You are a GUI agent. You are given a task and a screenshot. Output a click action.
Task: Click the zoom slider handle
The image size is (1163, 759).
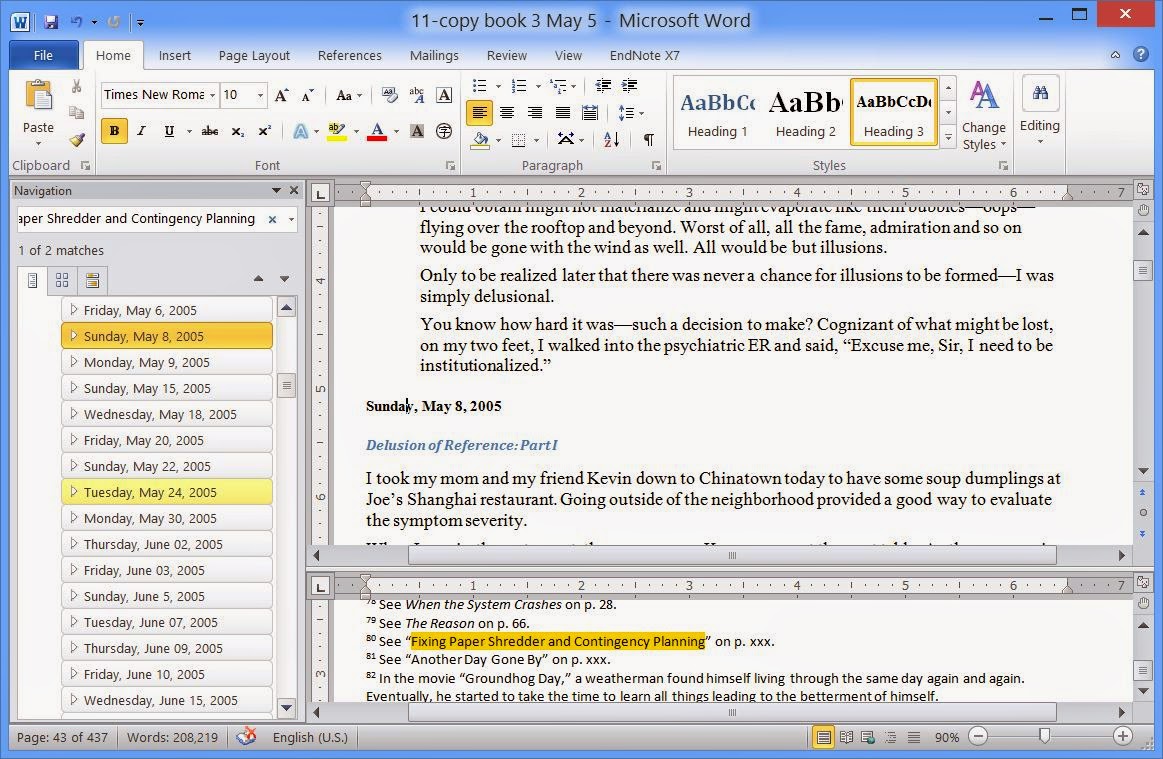point(1044,736)
